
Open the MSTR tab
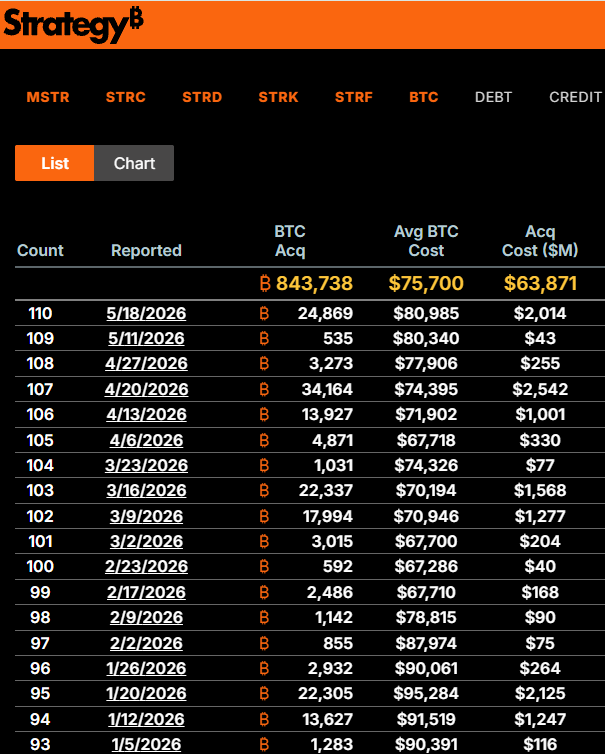pyautogui.click(x=48, y=97)
